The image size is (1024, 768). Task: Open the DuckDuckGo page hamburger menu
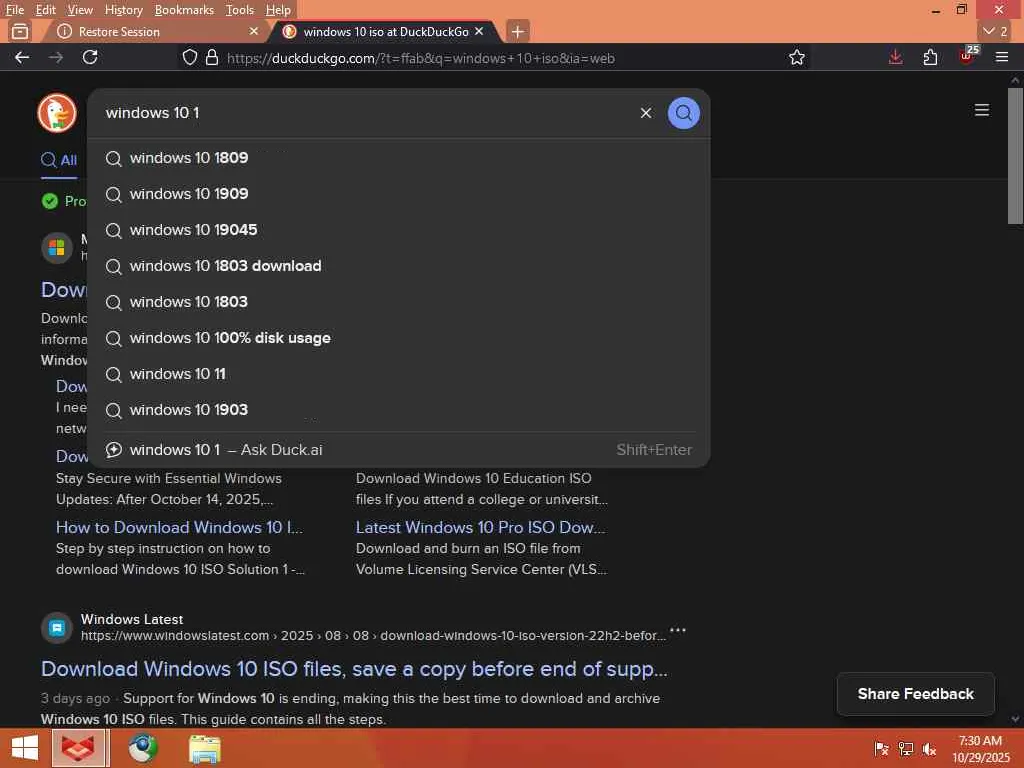pyautogui.click(x=981, y=110)
